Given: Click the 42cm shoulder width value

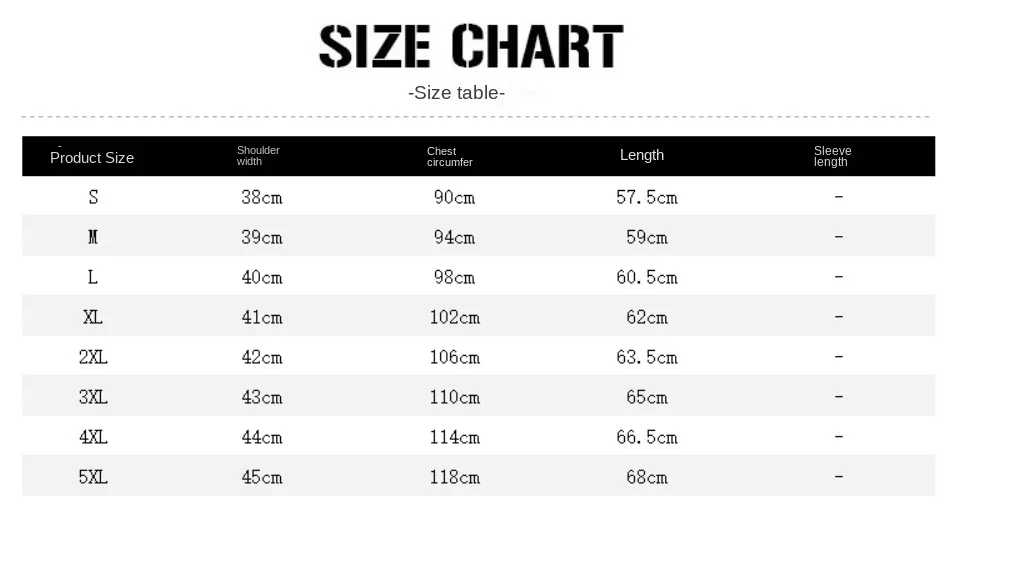Looking at the screenshot, I should pos(262,357).
